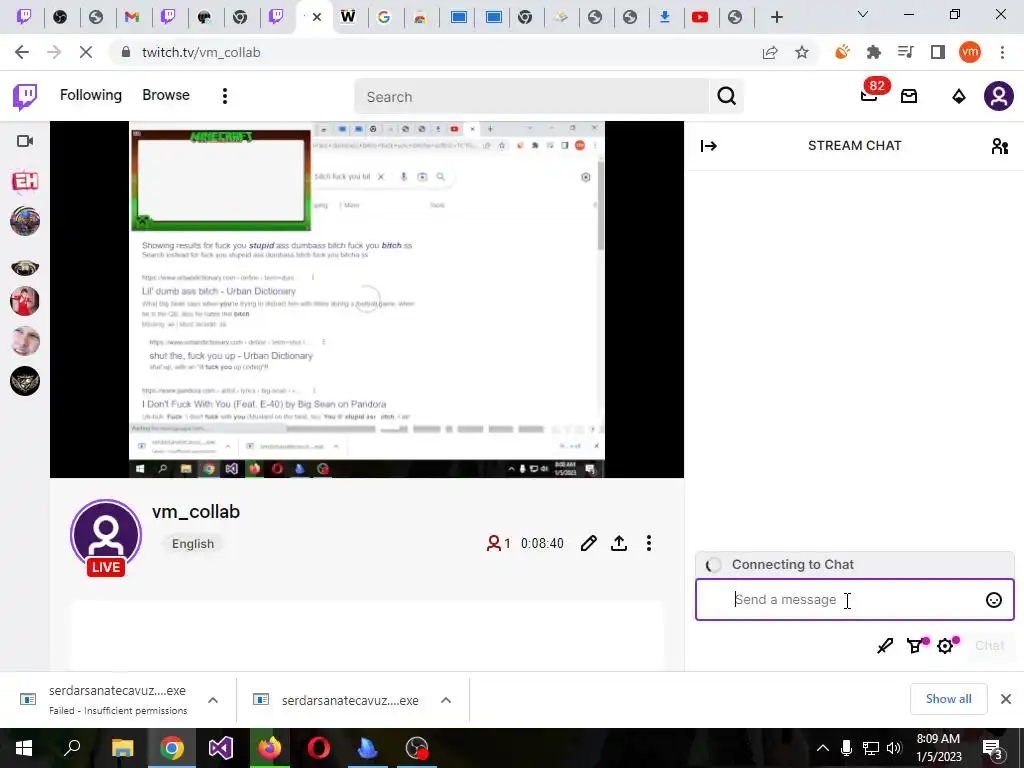Open Opera from taskbar
The height and width of the screenshot is (768, 1024).
click(x=319, y=748)
